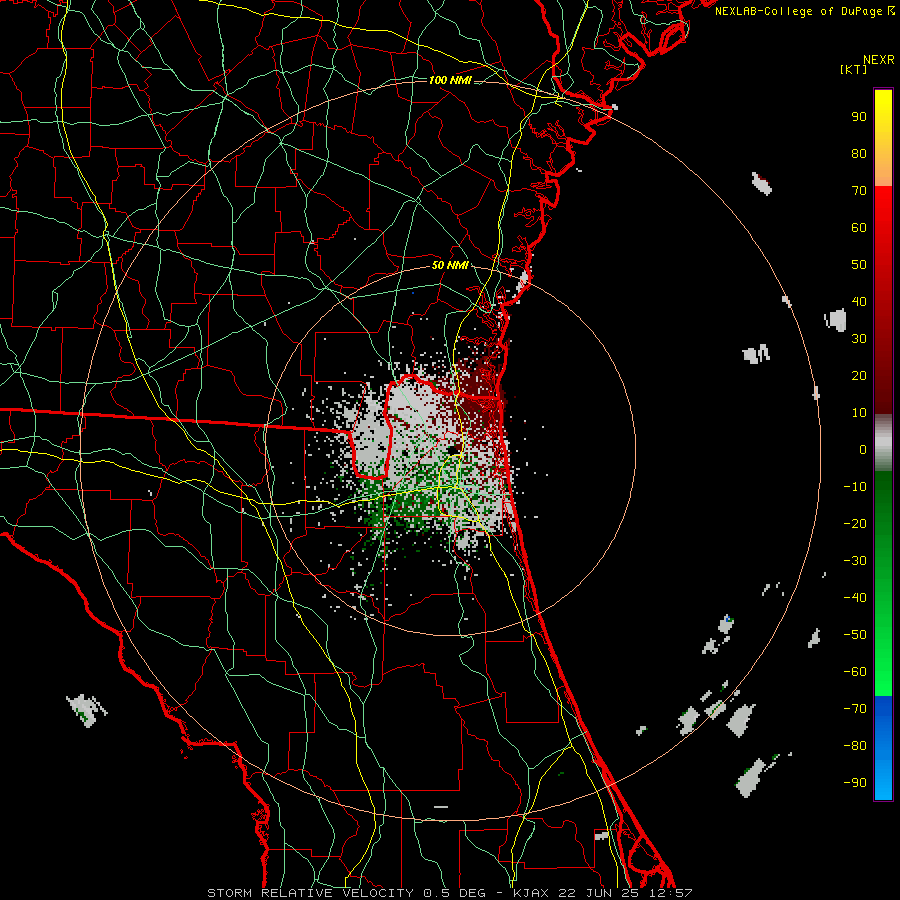Click the -90 knot scale label
This screenshot has height=900, width=900.
[x=855, y=783]
